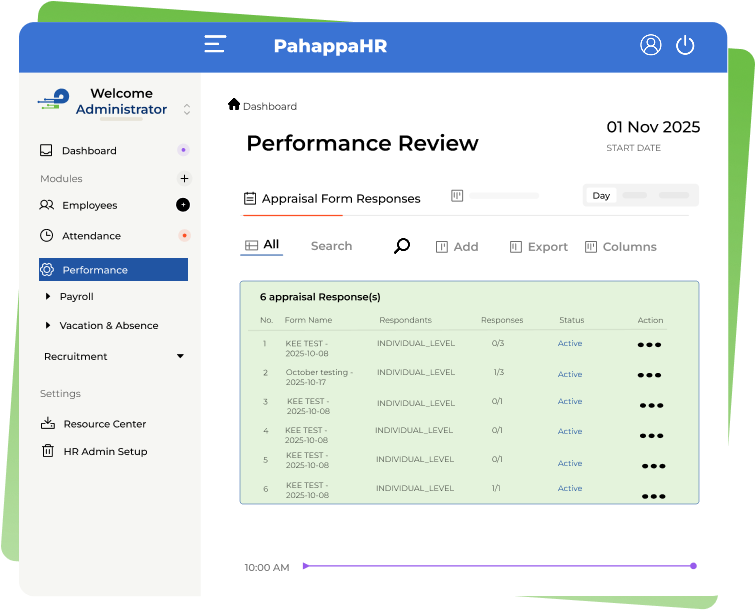The image size is (756, 611).
Task: Select the Day view toggle
Action: tap(601, 196)
